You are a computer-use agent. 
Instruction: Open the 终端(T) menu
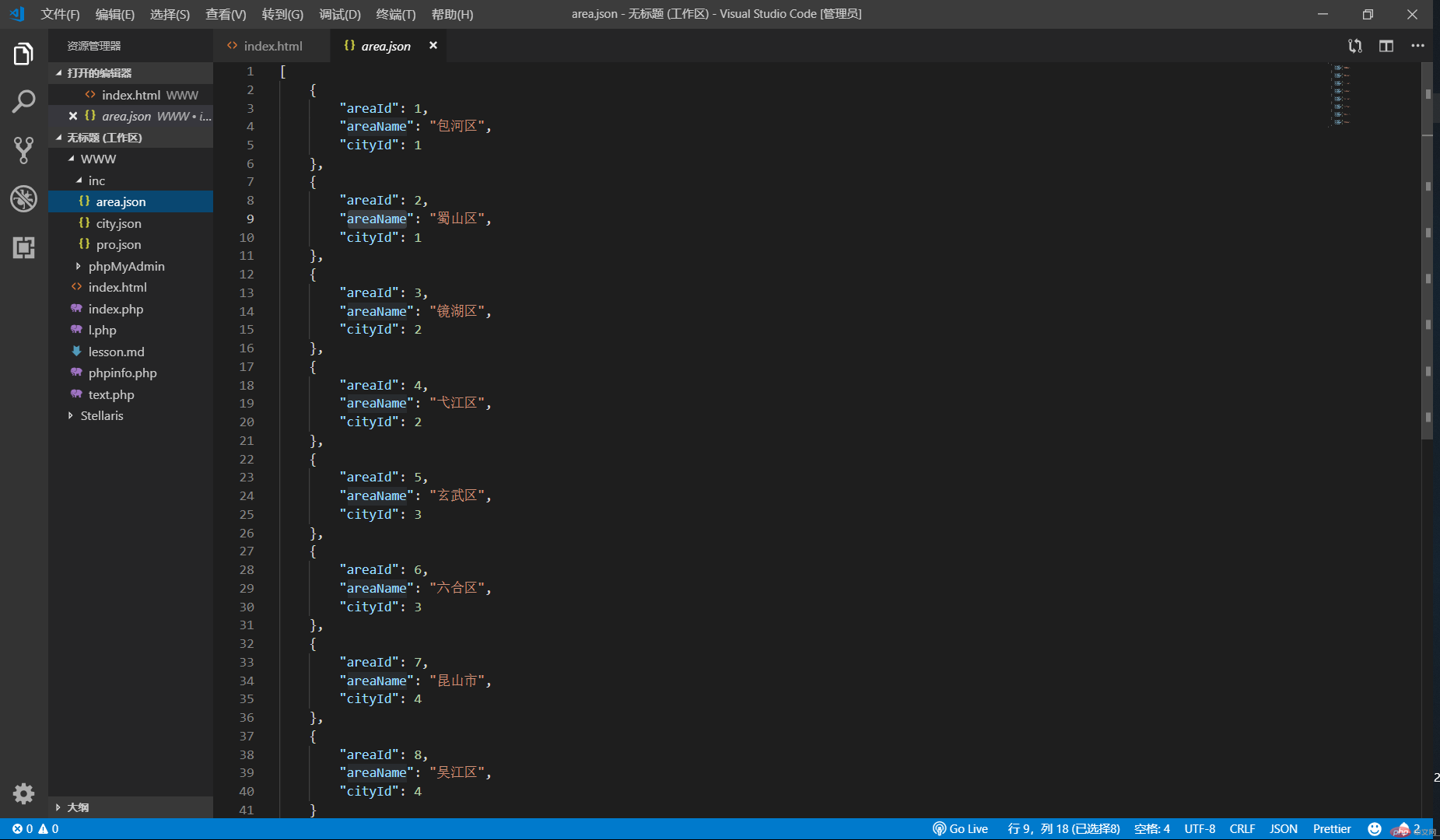click(x=396, y=14)
